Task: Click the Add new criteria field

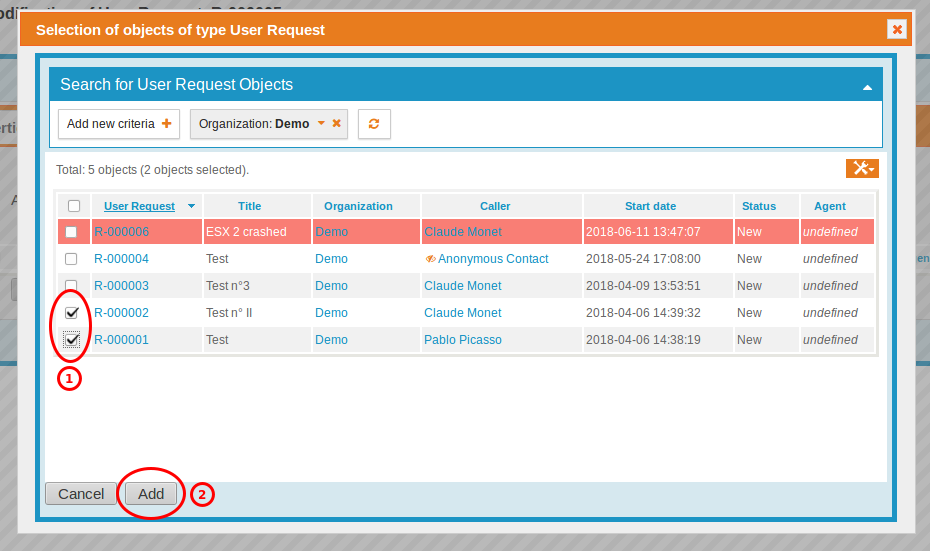Action: (110, 124)
